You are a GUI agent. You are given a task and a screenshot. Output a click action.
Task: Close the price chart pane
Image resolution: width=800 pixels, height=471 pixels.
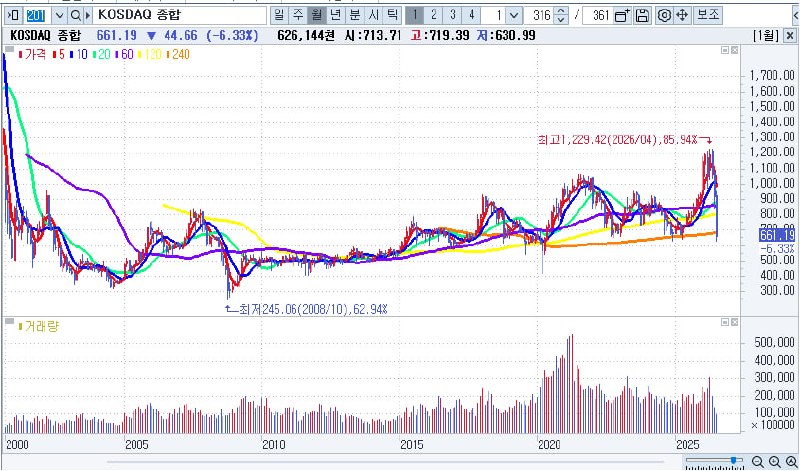734,50
